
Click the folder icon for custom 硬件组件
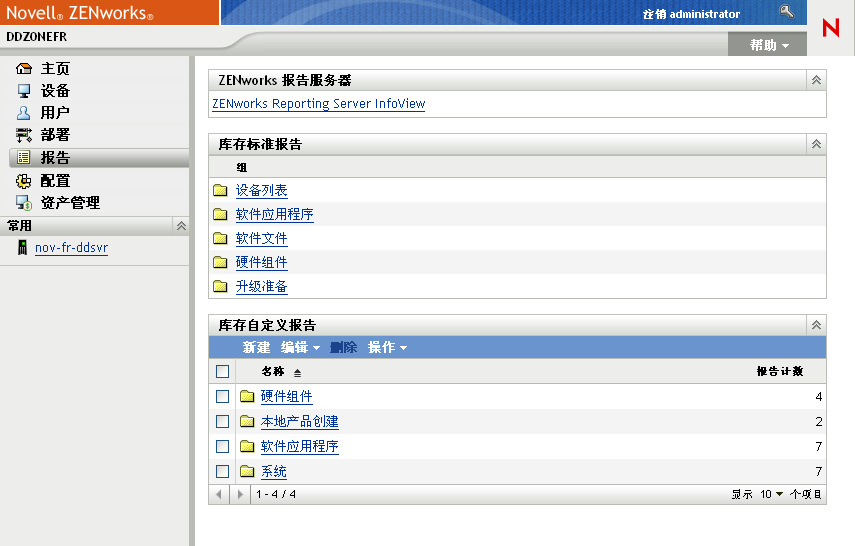[248, 396]
